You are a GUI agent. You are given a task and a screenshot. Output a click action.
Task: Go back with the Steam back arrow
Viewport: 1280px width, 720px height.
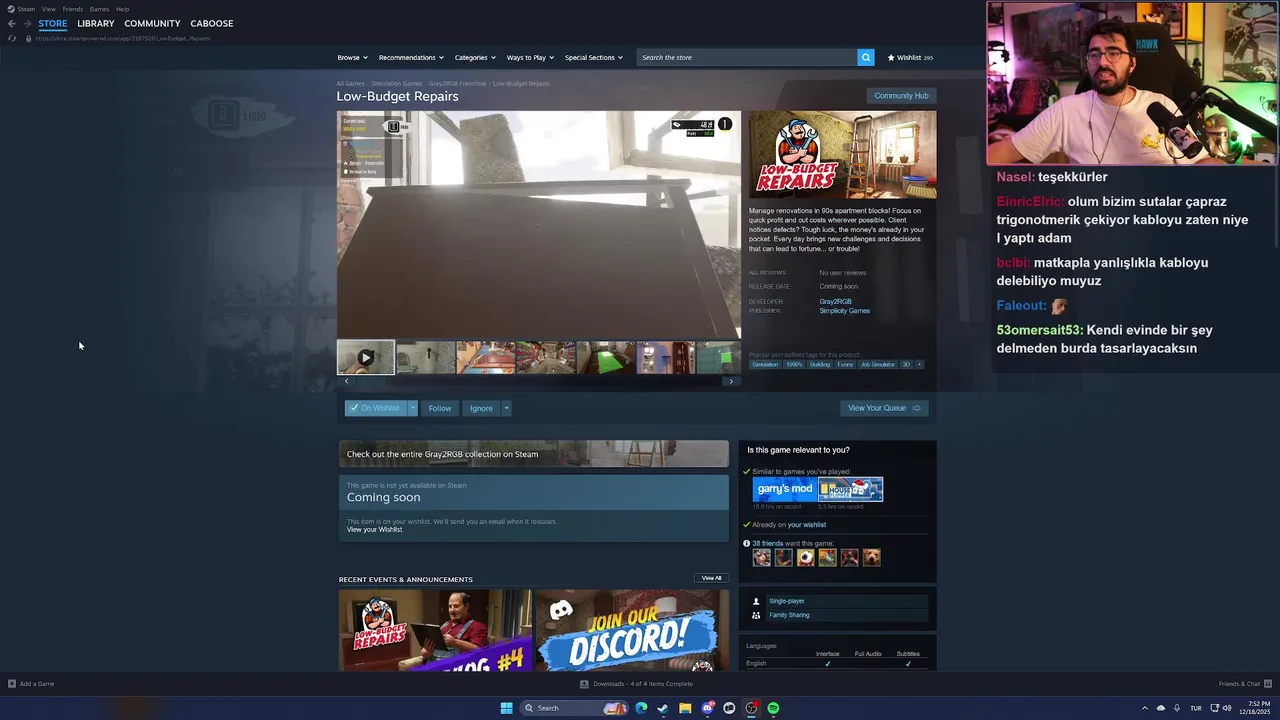tap(11, 23)
